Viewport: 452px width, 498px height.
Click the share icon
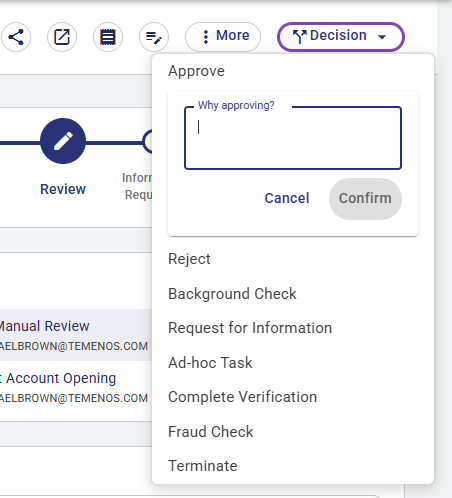point(16,37)
